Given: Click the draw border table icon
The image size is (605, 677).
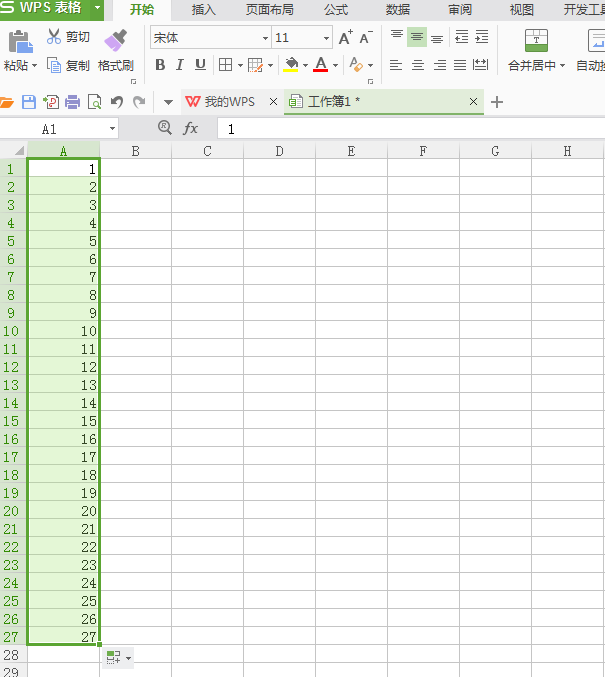Looking at the screenshot, I should (x=256, y=65).
